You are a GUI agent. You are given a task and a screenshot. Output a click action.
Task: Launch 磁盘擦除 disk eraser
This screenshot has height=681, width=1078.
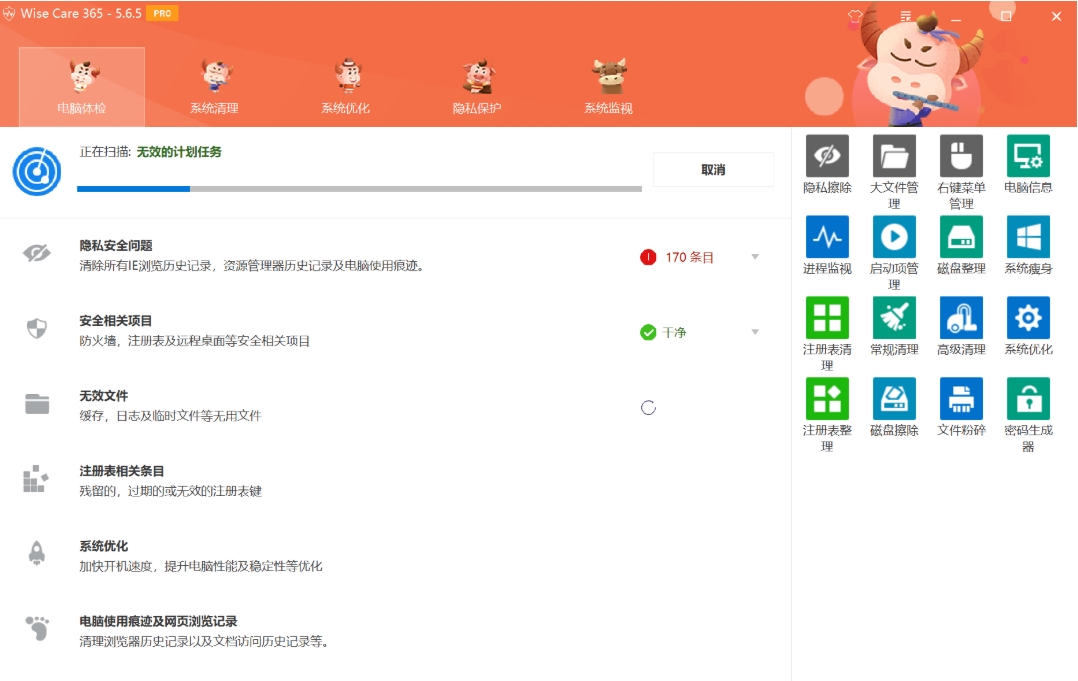(x=894, y=399)
